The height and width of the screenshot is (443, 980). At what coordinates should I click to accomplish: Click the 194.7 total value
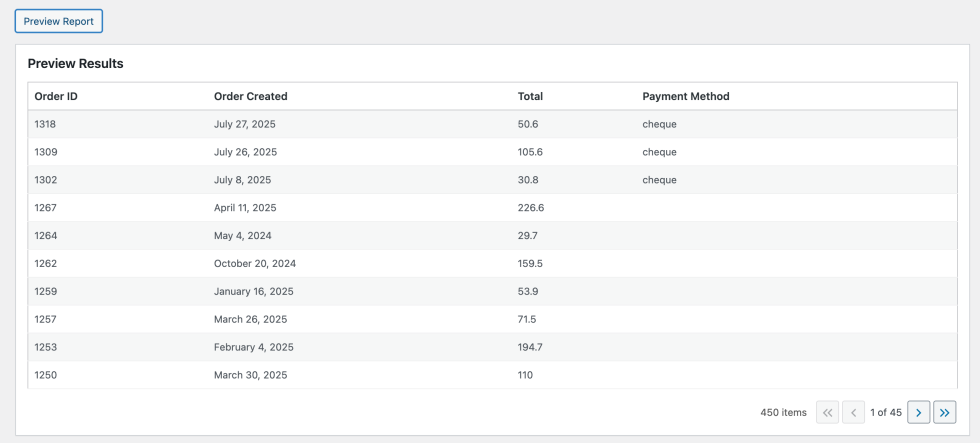pyautogui.click(x=530, y=347)
